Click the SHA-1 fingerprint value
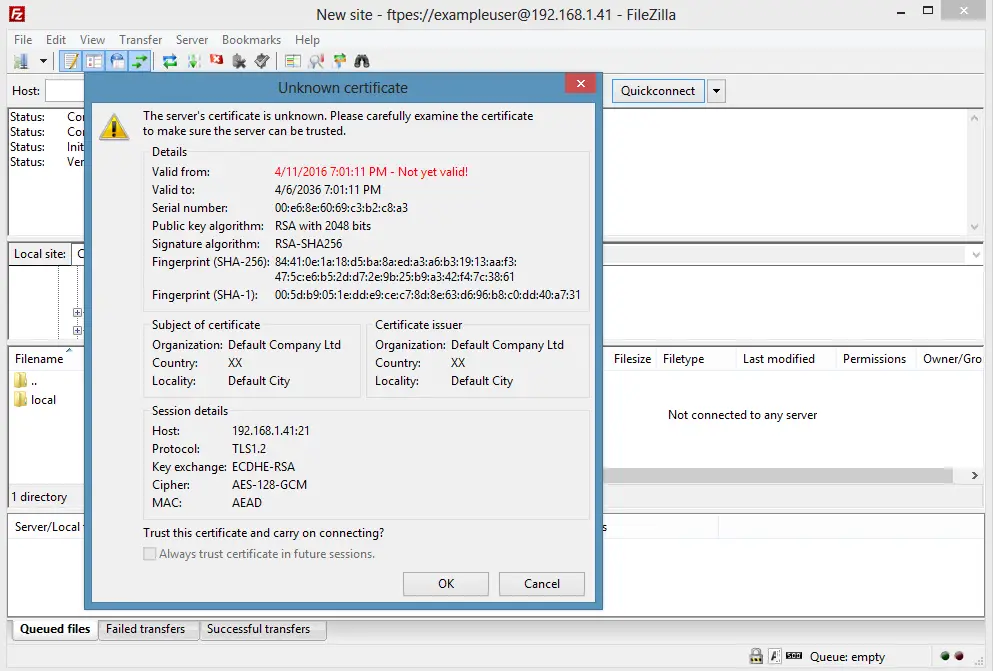The image size is (993, 671). pyautogui.click(x=427, y=295)
